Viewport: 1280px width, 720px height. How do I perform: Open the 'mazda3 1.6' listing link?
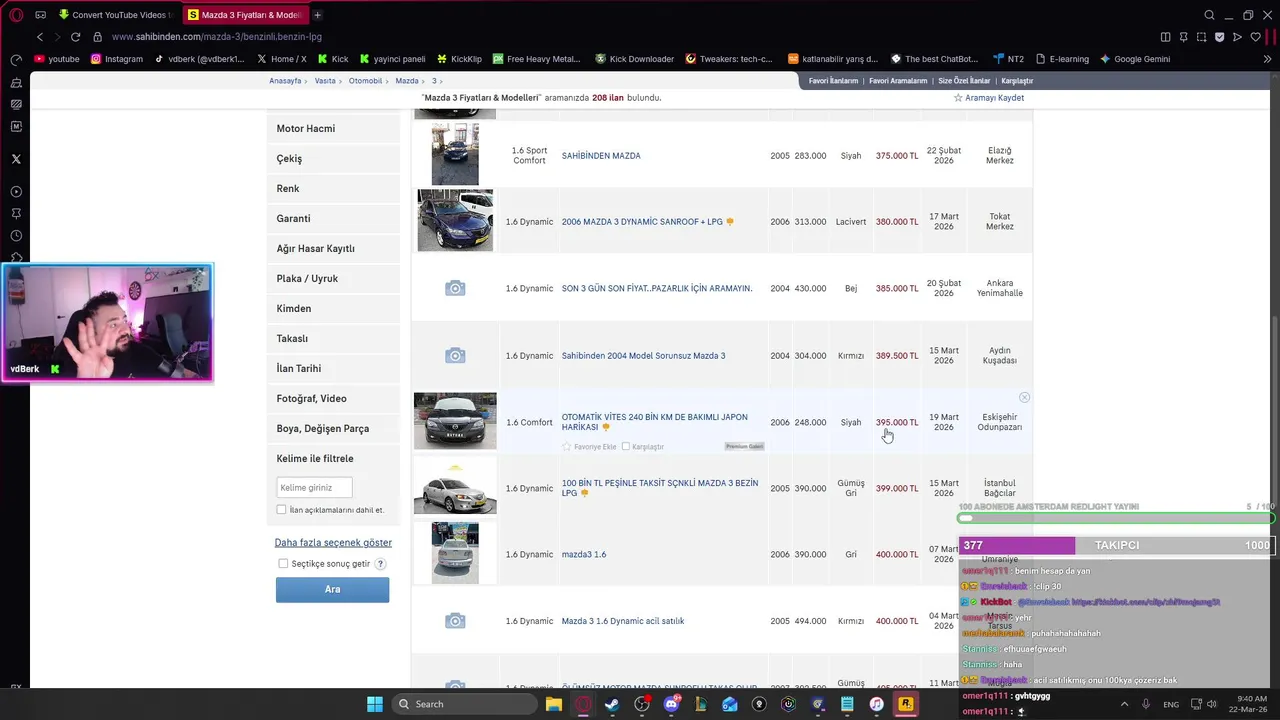[x=584, y=555]
